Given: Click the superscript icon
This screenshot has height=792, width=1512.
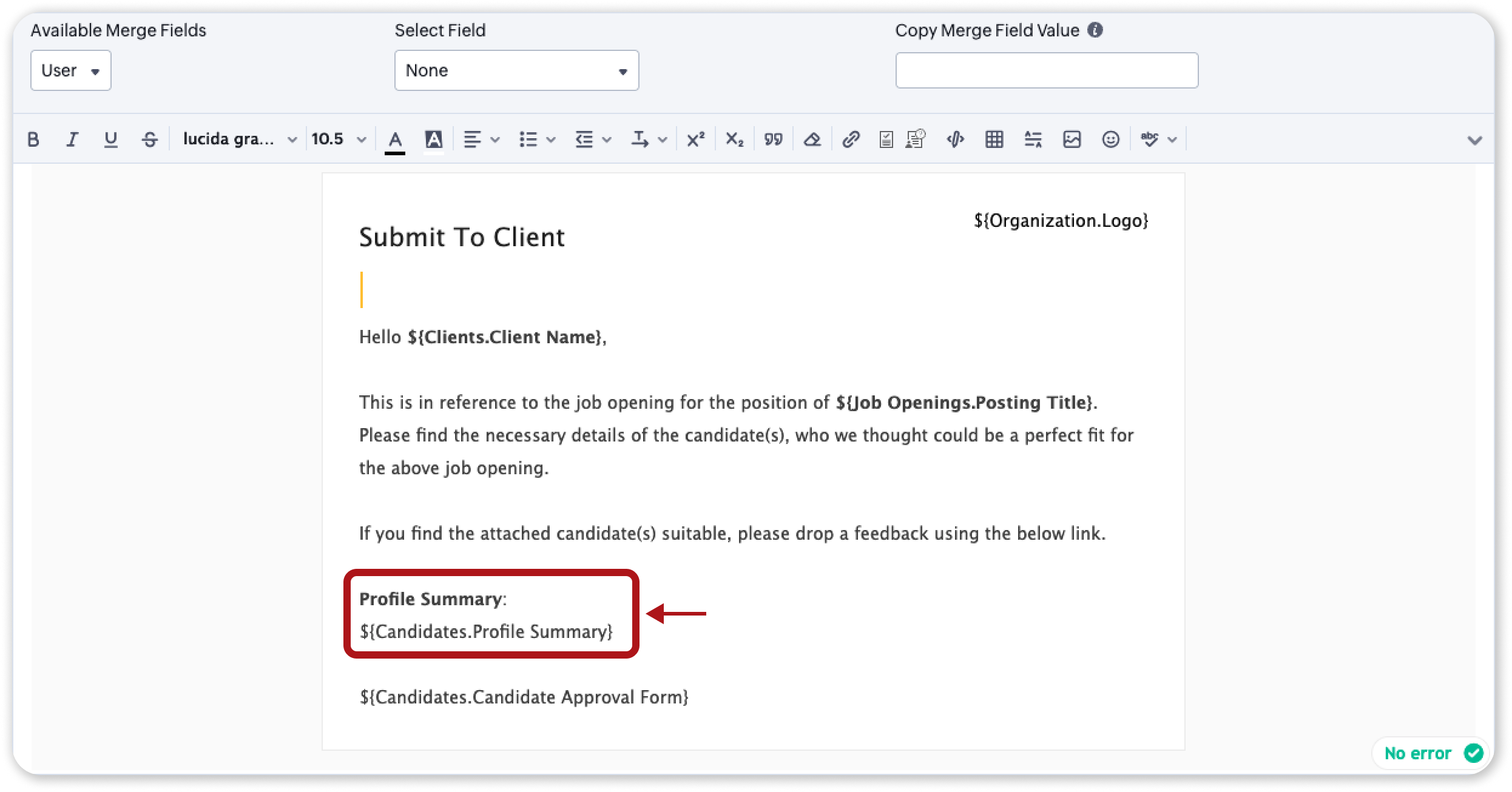Looking at the screenshot, I should [695, 139].
